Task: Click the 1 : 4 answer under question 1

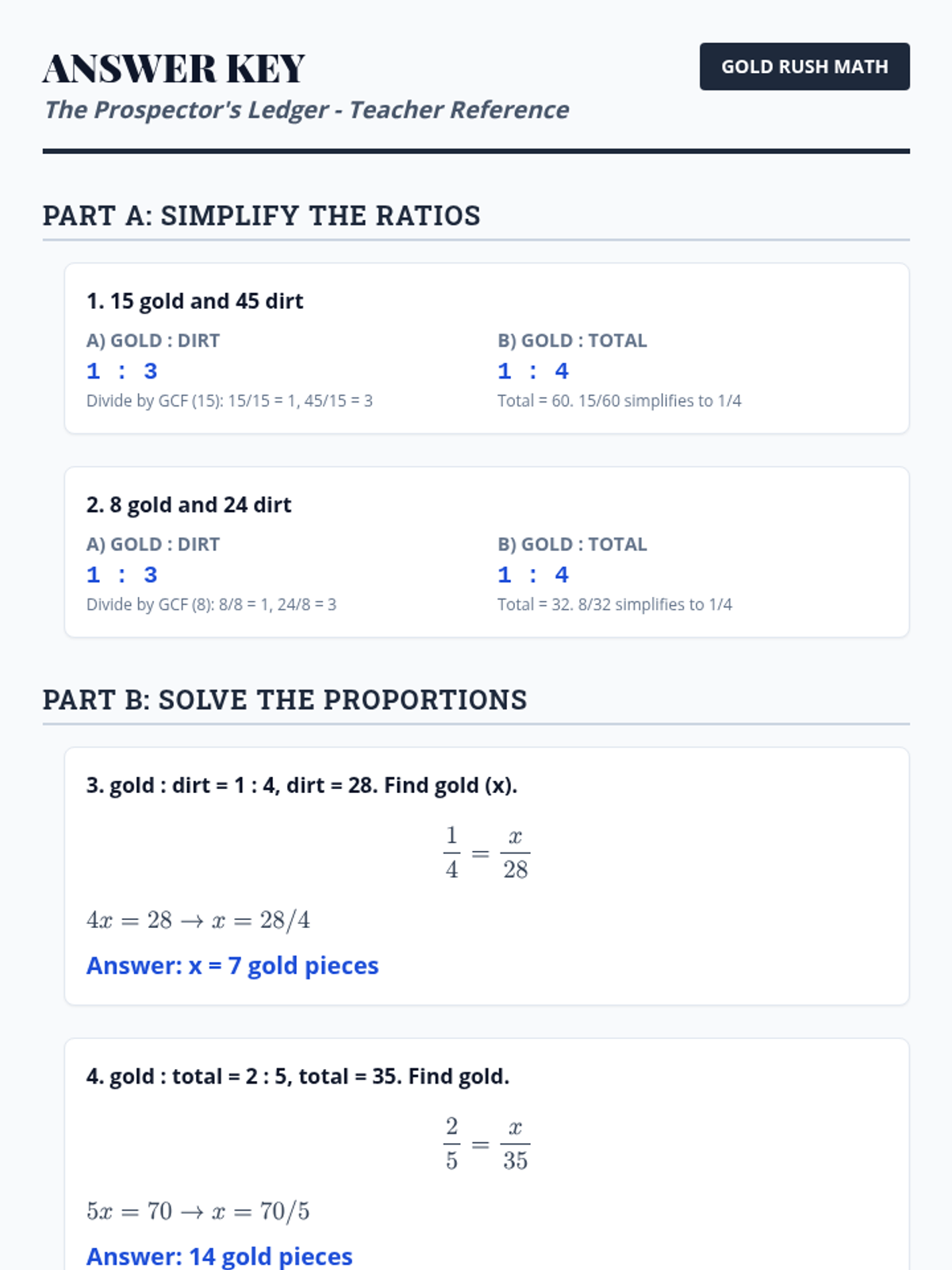Action: tap(533, 371)
